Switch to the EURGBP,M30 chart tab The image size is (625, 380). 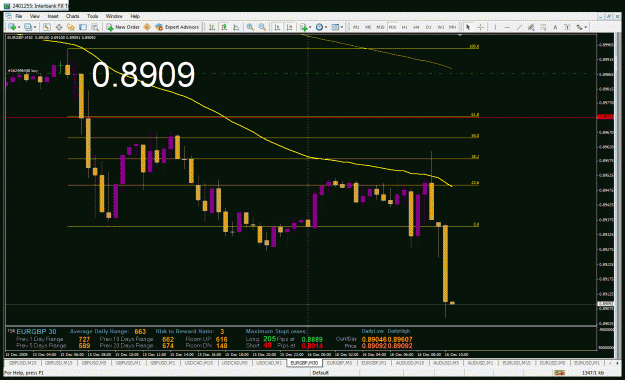(304, 363)
